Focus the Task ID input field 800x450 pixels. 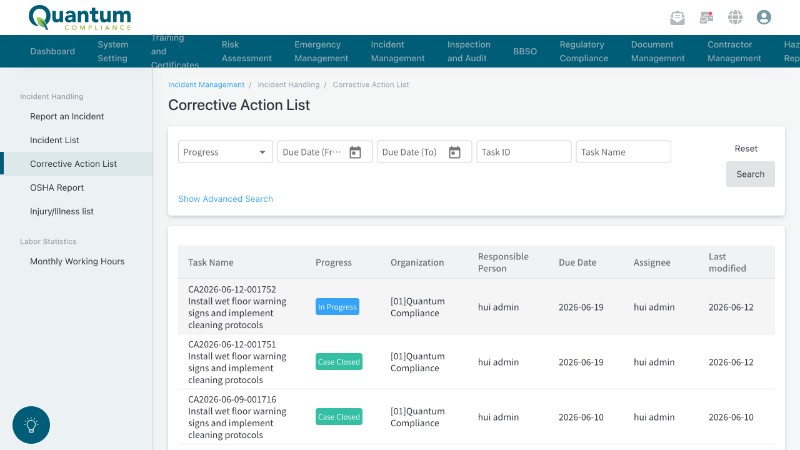(x=523, y=152)
